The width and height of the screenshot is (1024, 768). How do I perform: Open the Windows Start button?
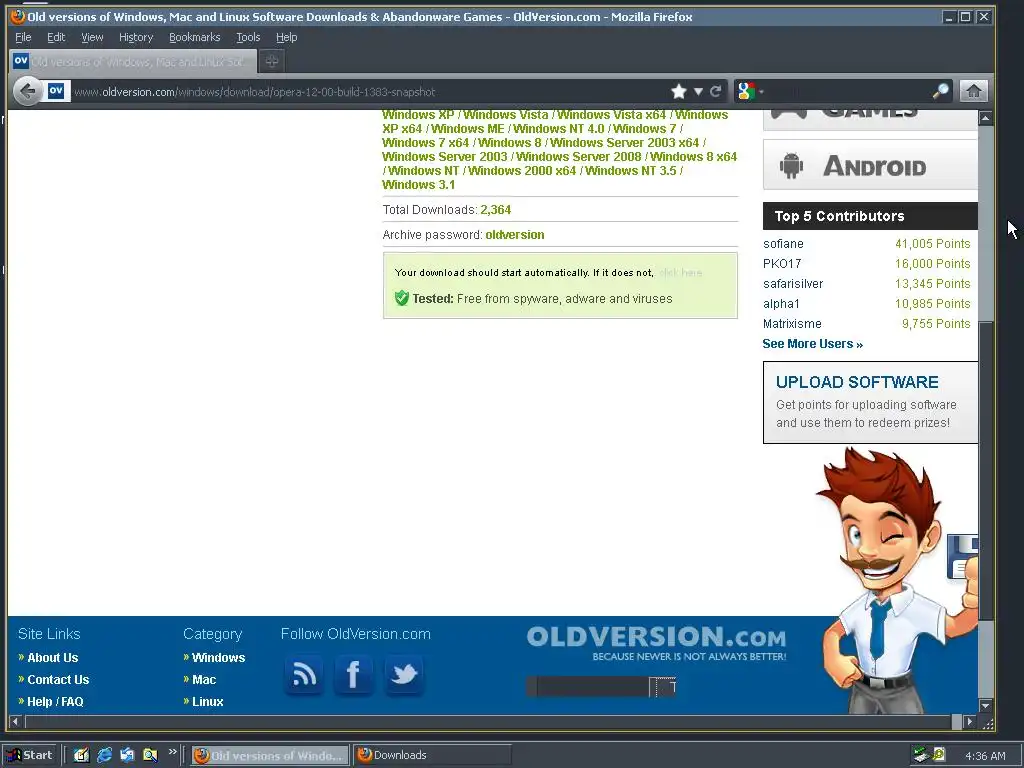[x=30, y=755]
